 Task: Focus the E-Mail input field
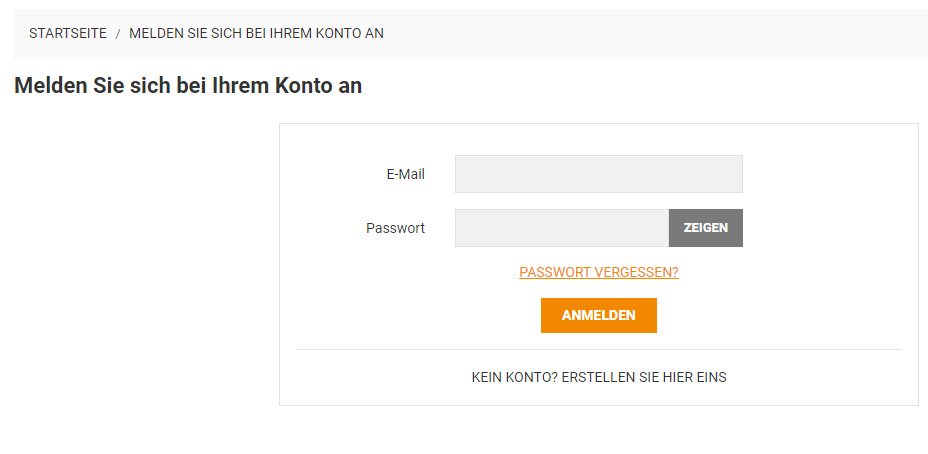coord(598,174)
